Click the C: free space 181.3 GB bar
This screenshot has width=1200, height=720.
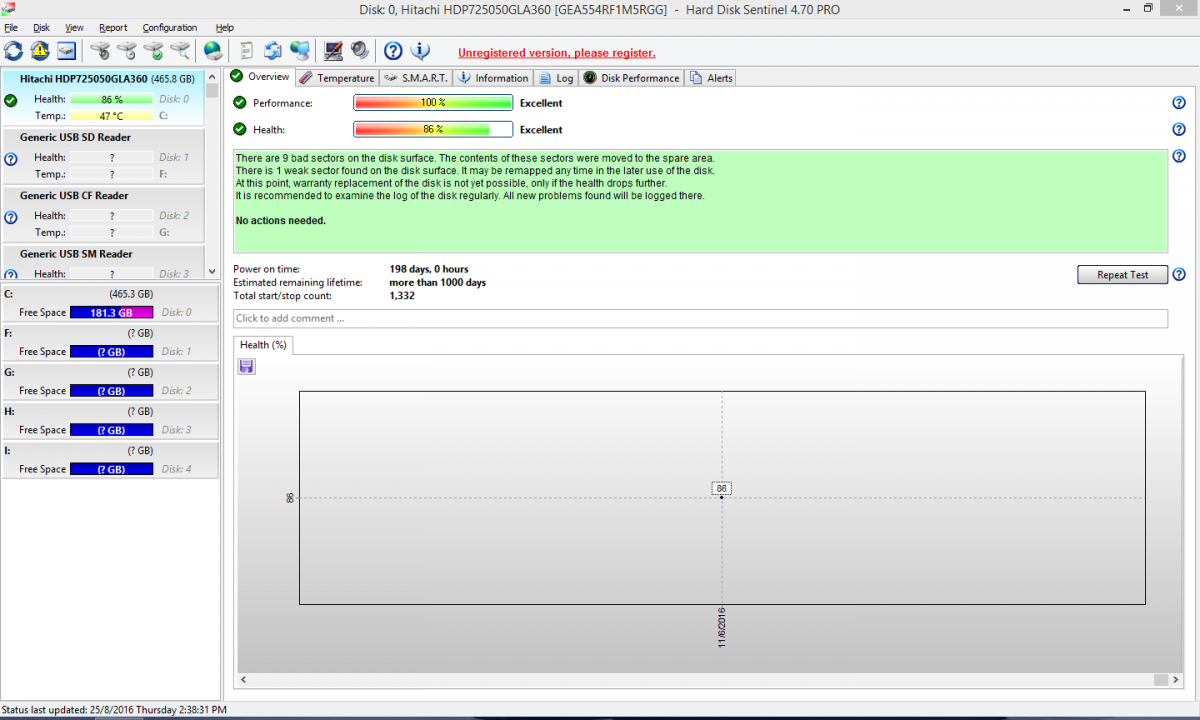coord(112,313)
